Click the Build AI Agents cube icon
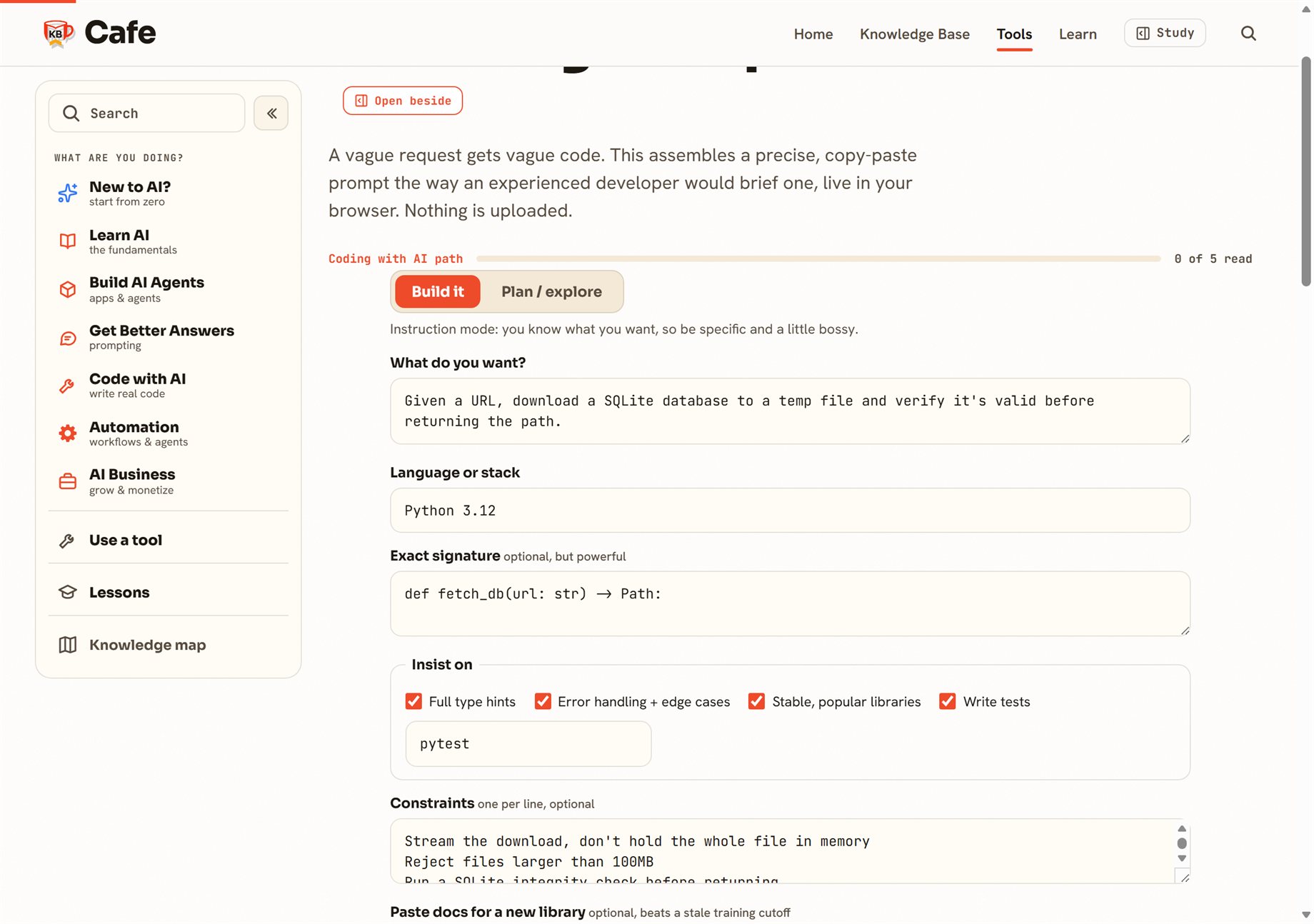Image resolution: width=1314 pixels, height=924 pixels. click(x=68, y=289)
